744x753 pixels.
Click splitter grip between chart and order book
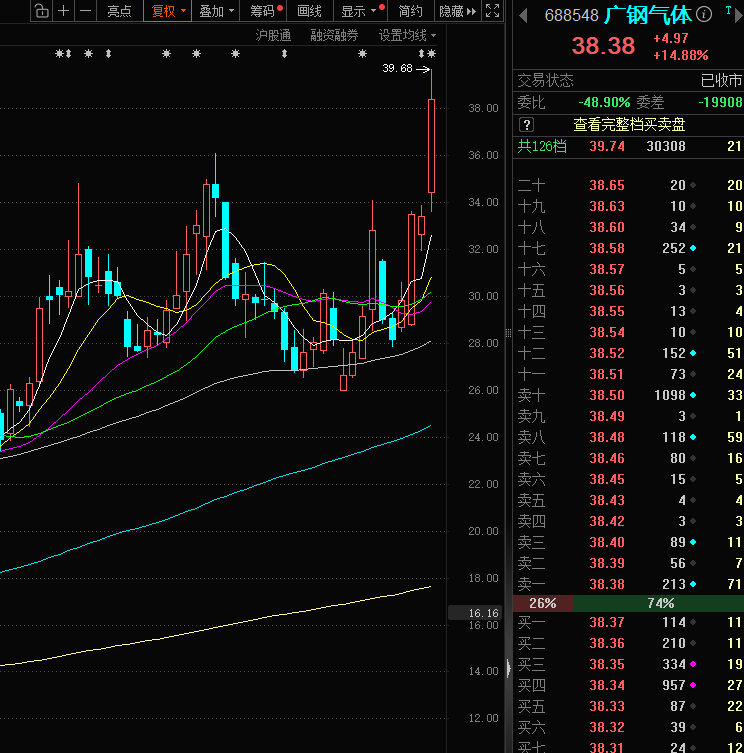(x=508, y=333)
